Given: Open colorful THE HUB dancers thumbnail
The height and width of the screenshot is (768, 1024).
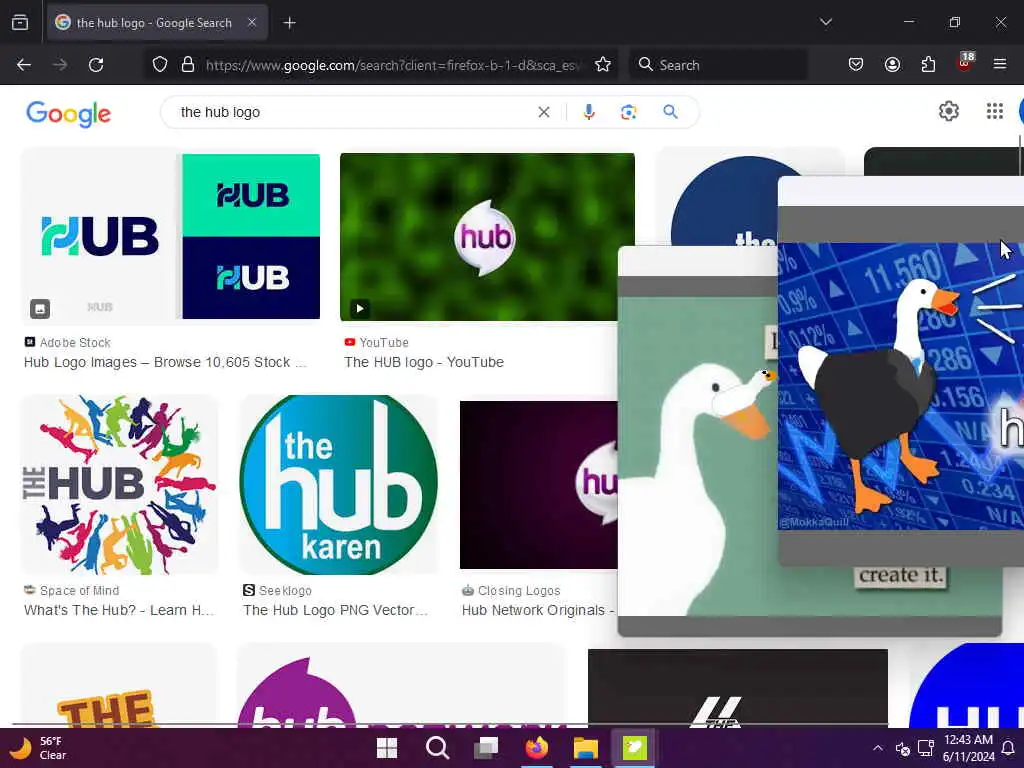Looking at the screenshot, I should 120,485.
